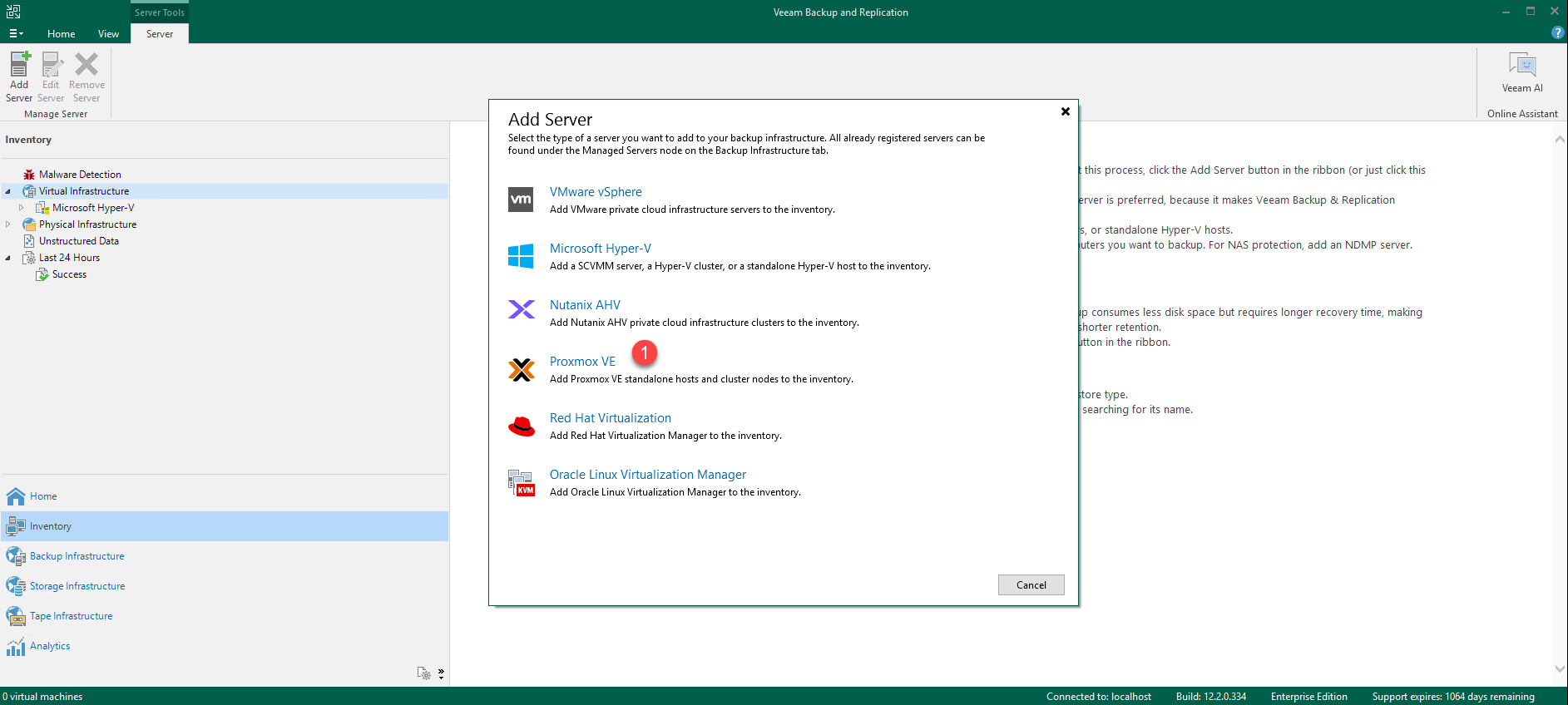Image resolution: width=1568 pixels, height=705 pixels.
Task: Expand the Microsoft Hyper-V tree node
Action: point(22,208)
